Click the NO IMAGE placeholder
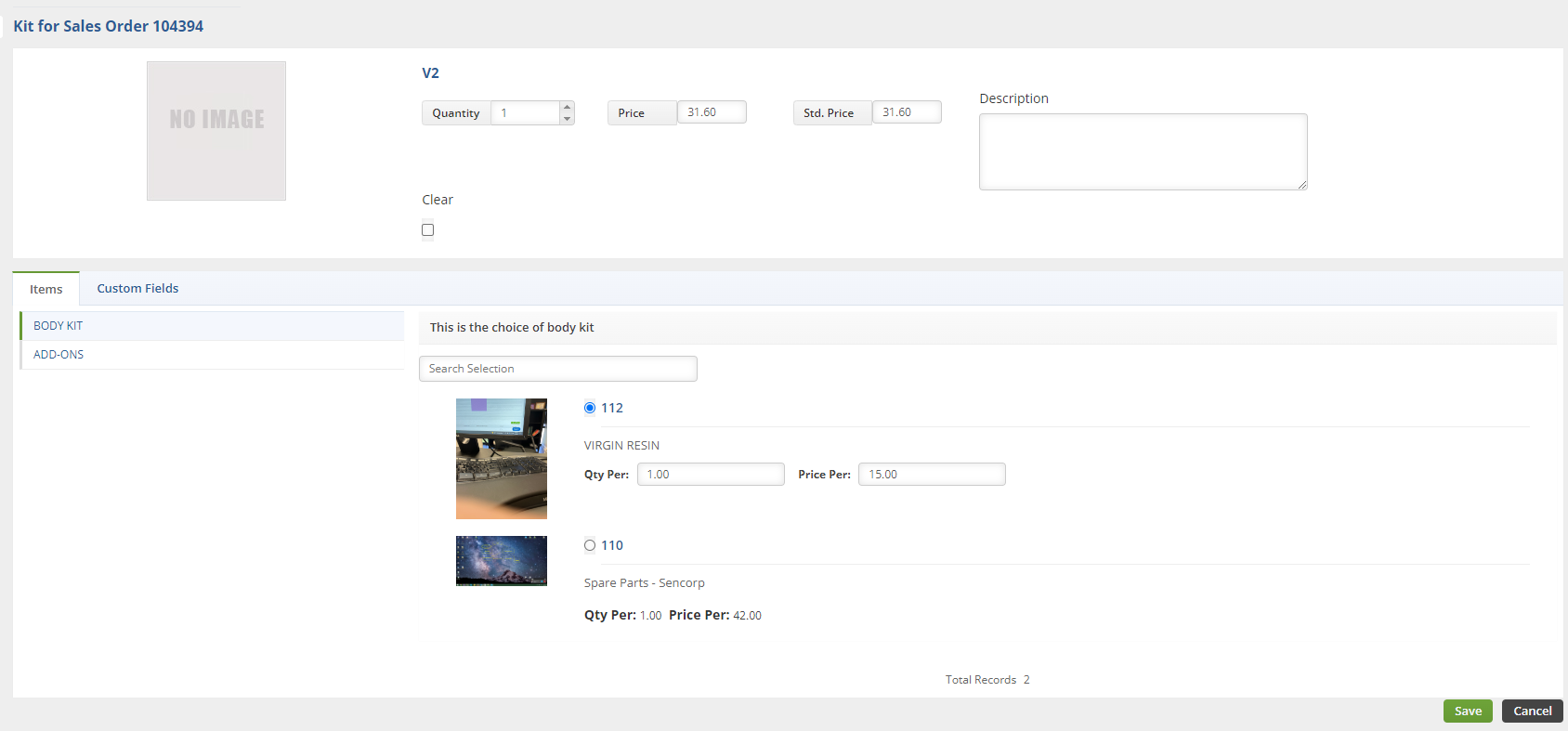Viewport: 1568px width, 731px height. click(216, 131)
